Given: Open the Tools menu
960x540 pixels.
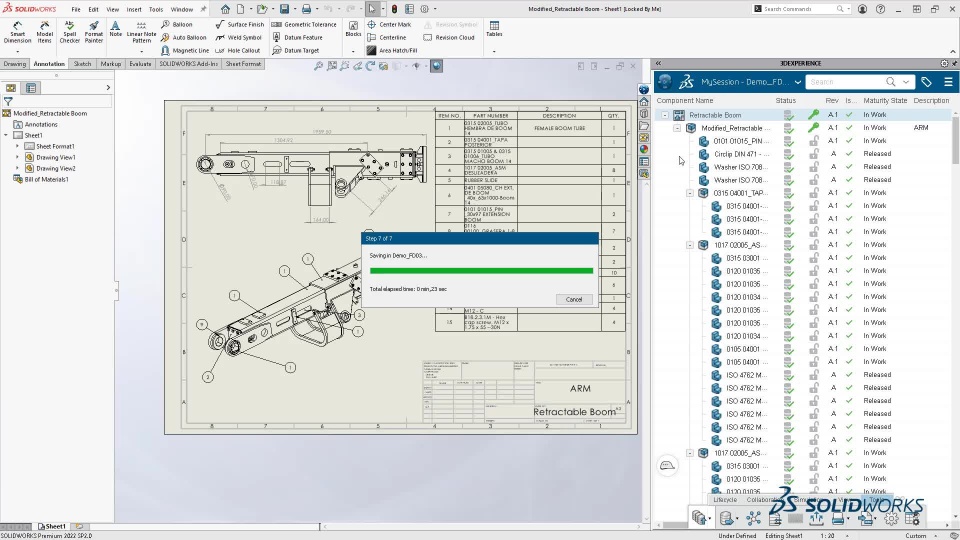Looking at the screenshot, I should tap(156, 9).
